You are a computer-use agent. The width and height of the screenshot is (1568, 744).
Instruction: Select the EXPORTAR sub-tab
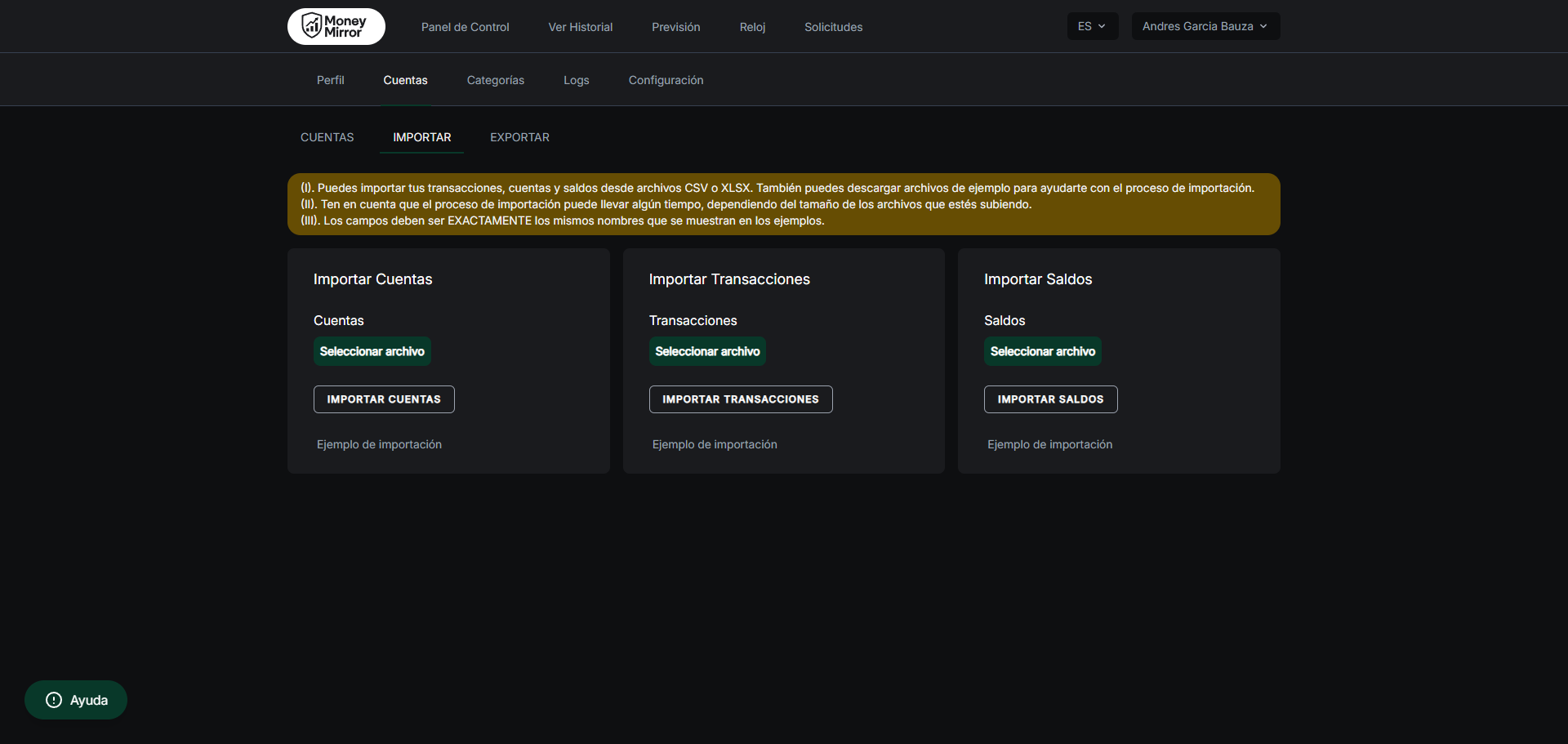(519, 137)
